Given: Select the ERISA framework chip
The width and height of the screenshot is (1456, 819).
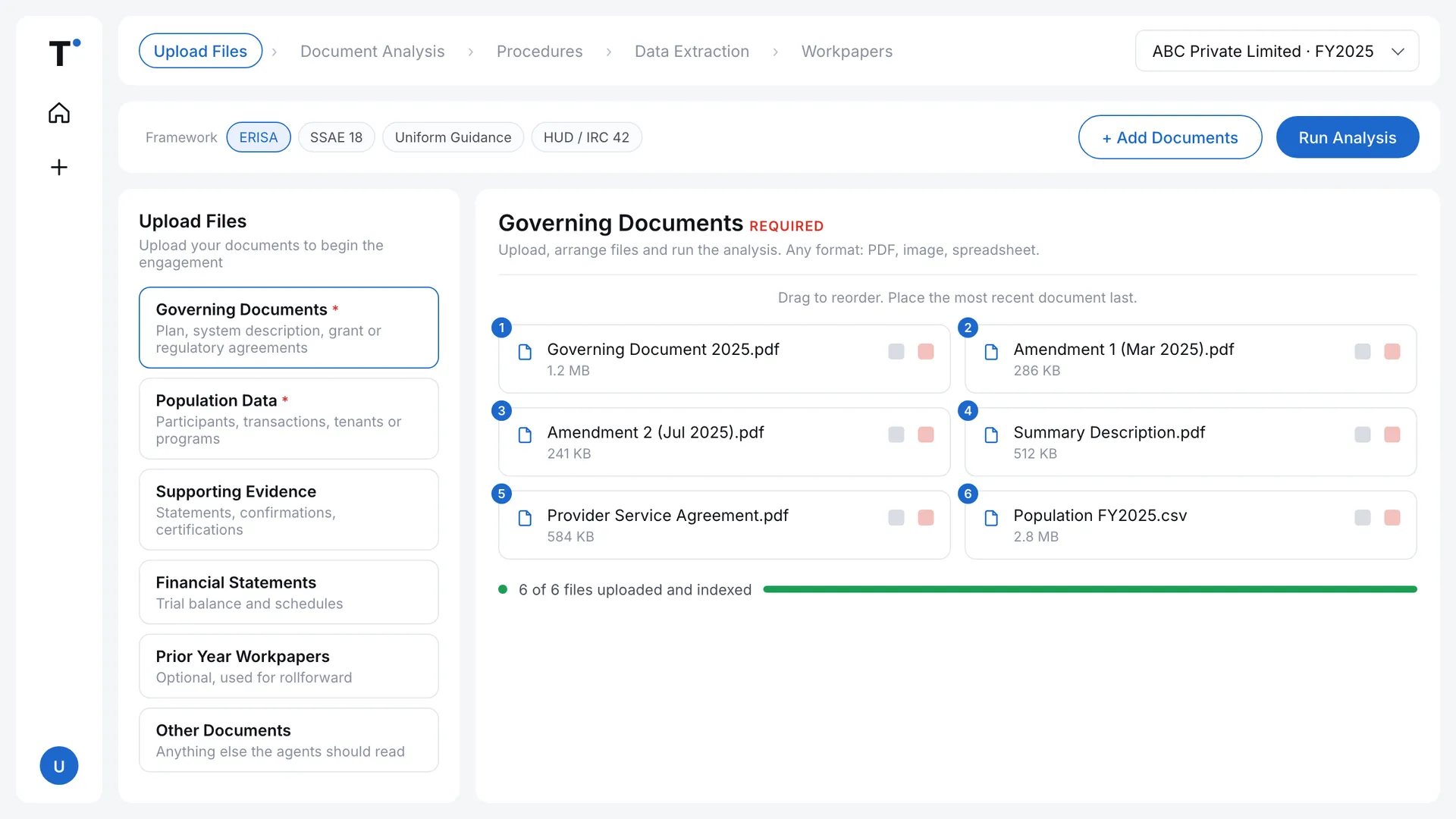Looking at the screenshot, I should [x=259, y=137].
